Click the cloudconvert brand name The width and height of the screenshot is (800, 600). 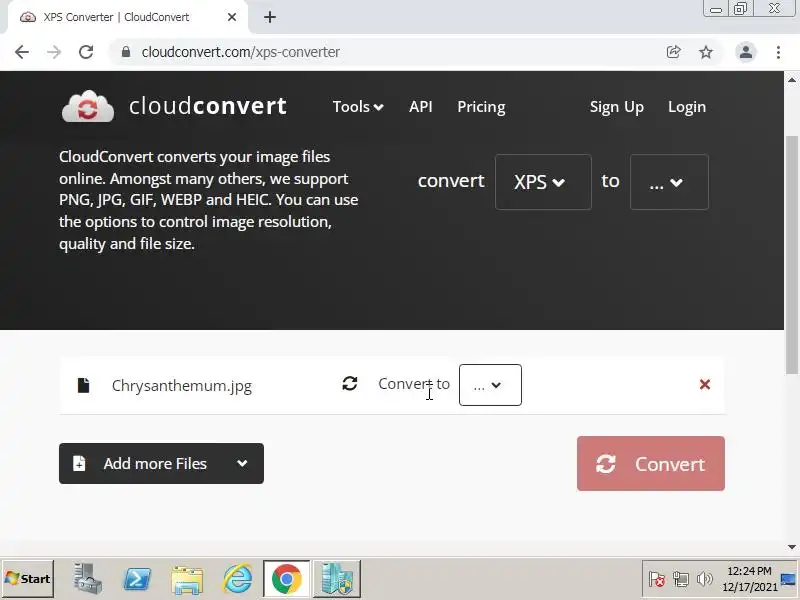coord(208,106)
